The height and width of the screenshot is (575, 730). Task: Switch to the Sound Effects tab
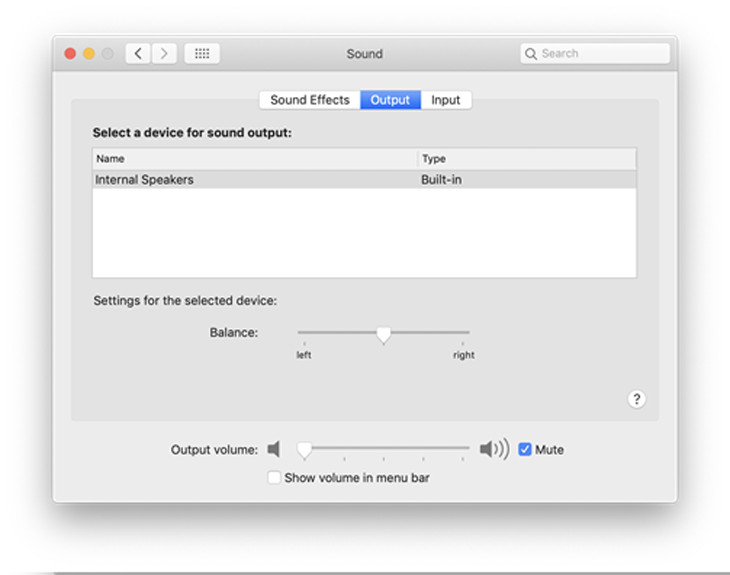point(310,100)
